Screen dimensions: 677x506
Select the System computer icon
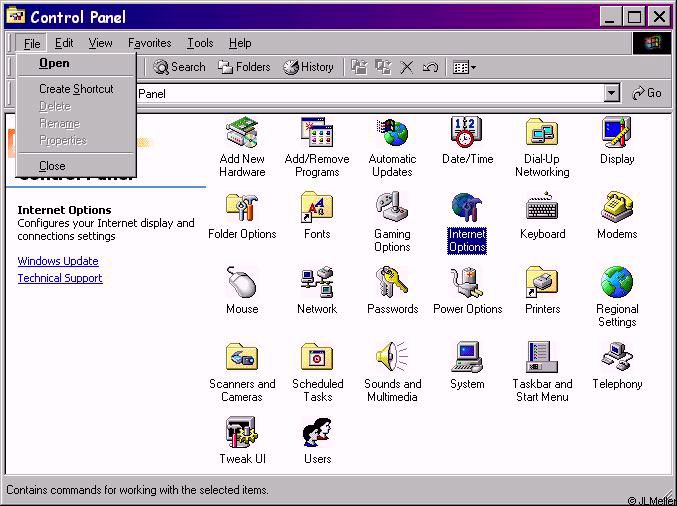click(467, 357)
